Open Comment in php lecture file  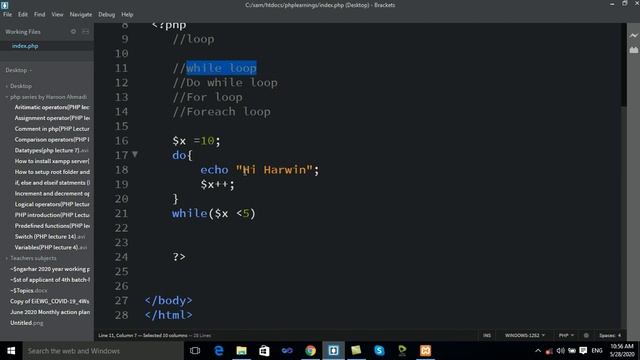(x=52, y=129)
